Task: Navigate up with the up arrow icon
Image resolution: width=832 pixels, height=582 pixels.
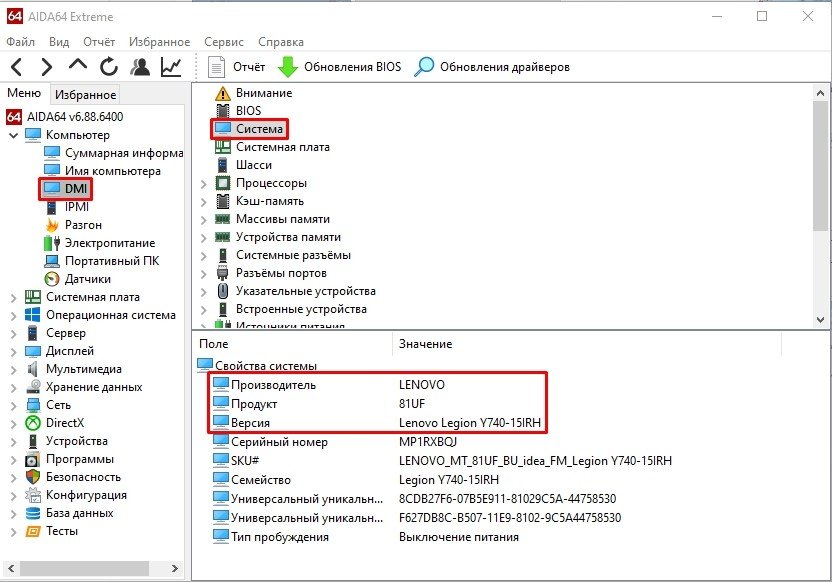Action: [78, 65]
